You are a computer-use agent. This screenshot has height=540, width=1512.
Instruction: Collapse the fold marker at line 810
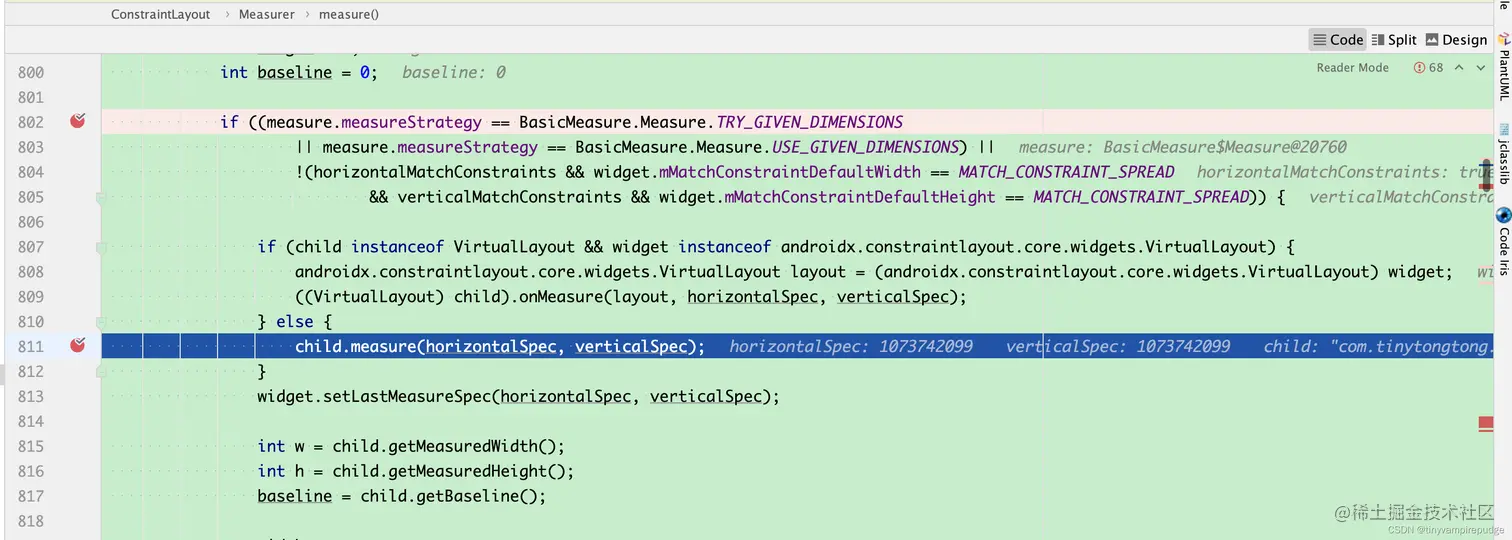point(101,322)
